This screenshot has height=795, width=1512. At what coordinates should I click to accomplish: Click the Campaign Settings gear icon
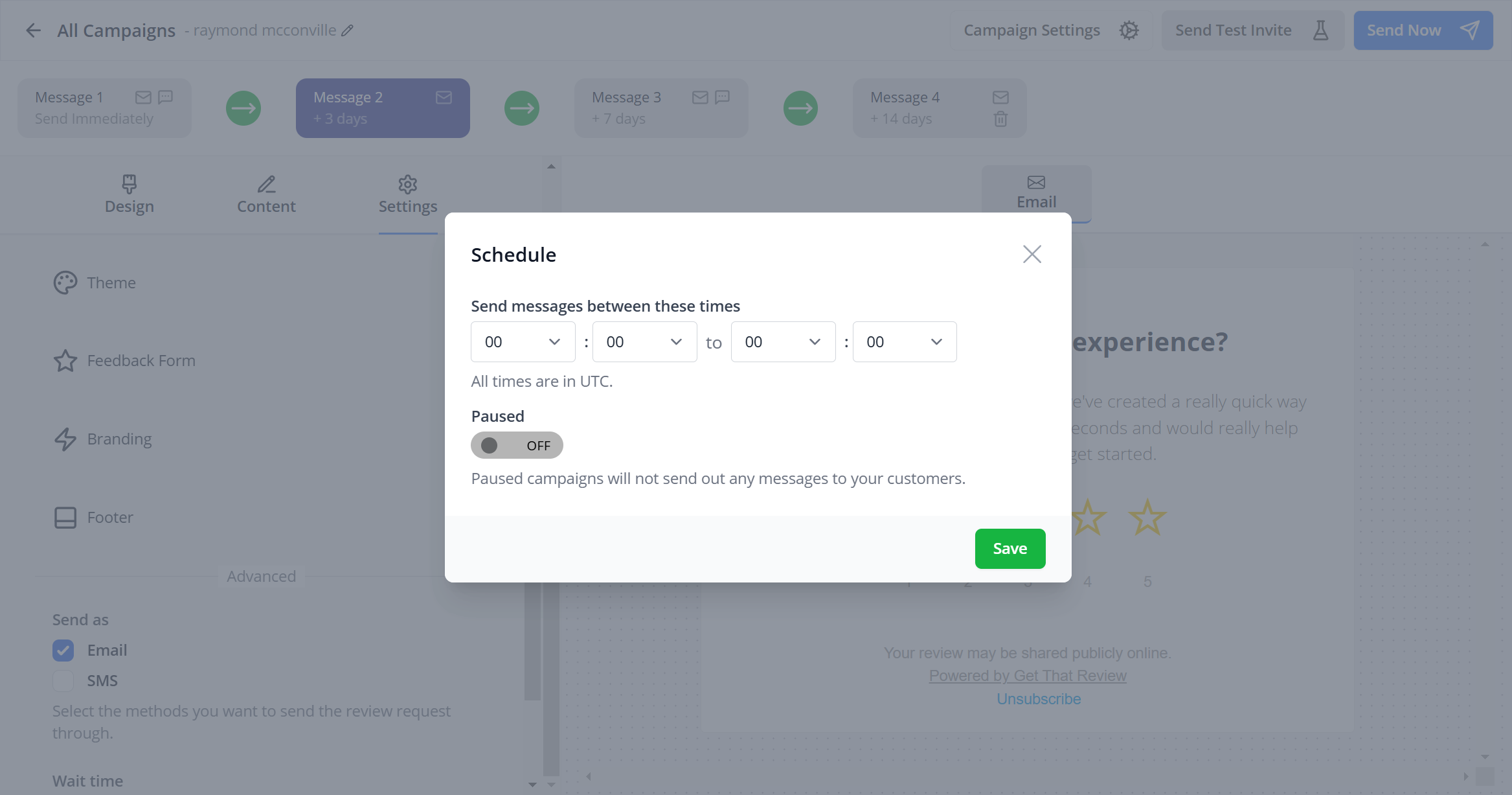1129,30
